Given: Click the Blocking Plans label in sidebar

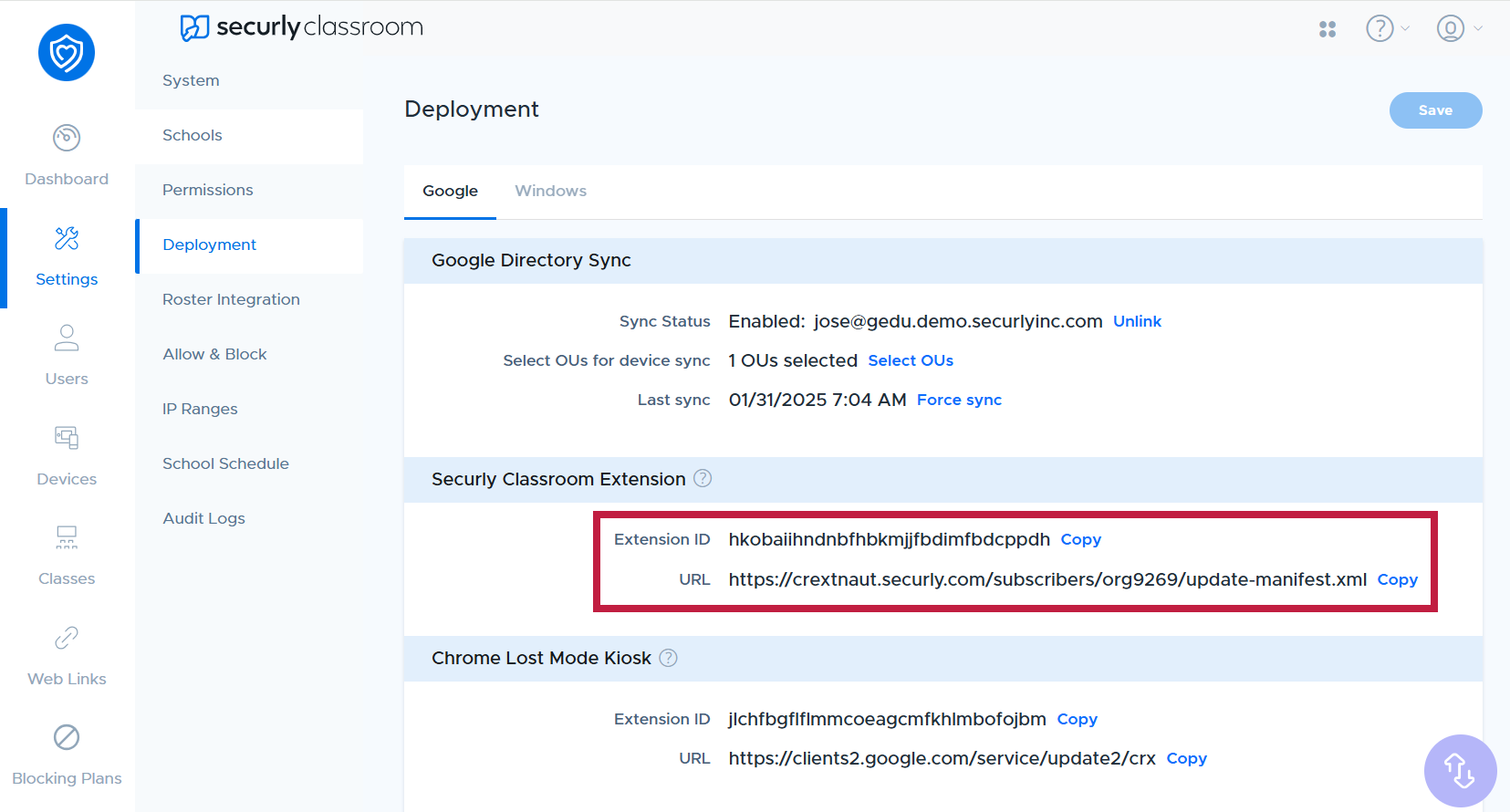Looking at the screenshot, I should point(67,778).
